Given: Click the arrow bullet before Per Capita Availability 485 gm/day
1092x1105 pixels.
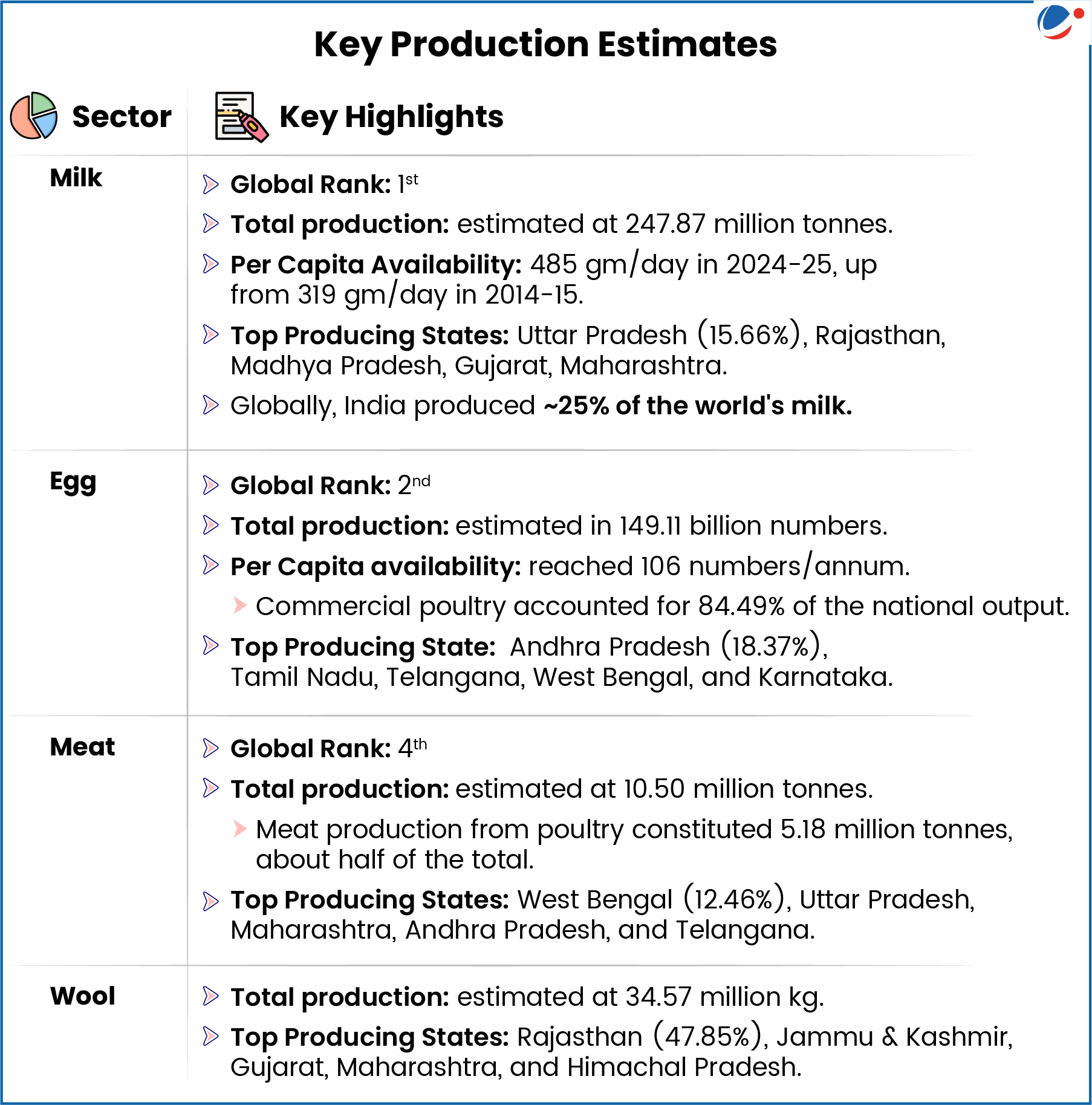Looking at the screenshot, I should 210,264.
